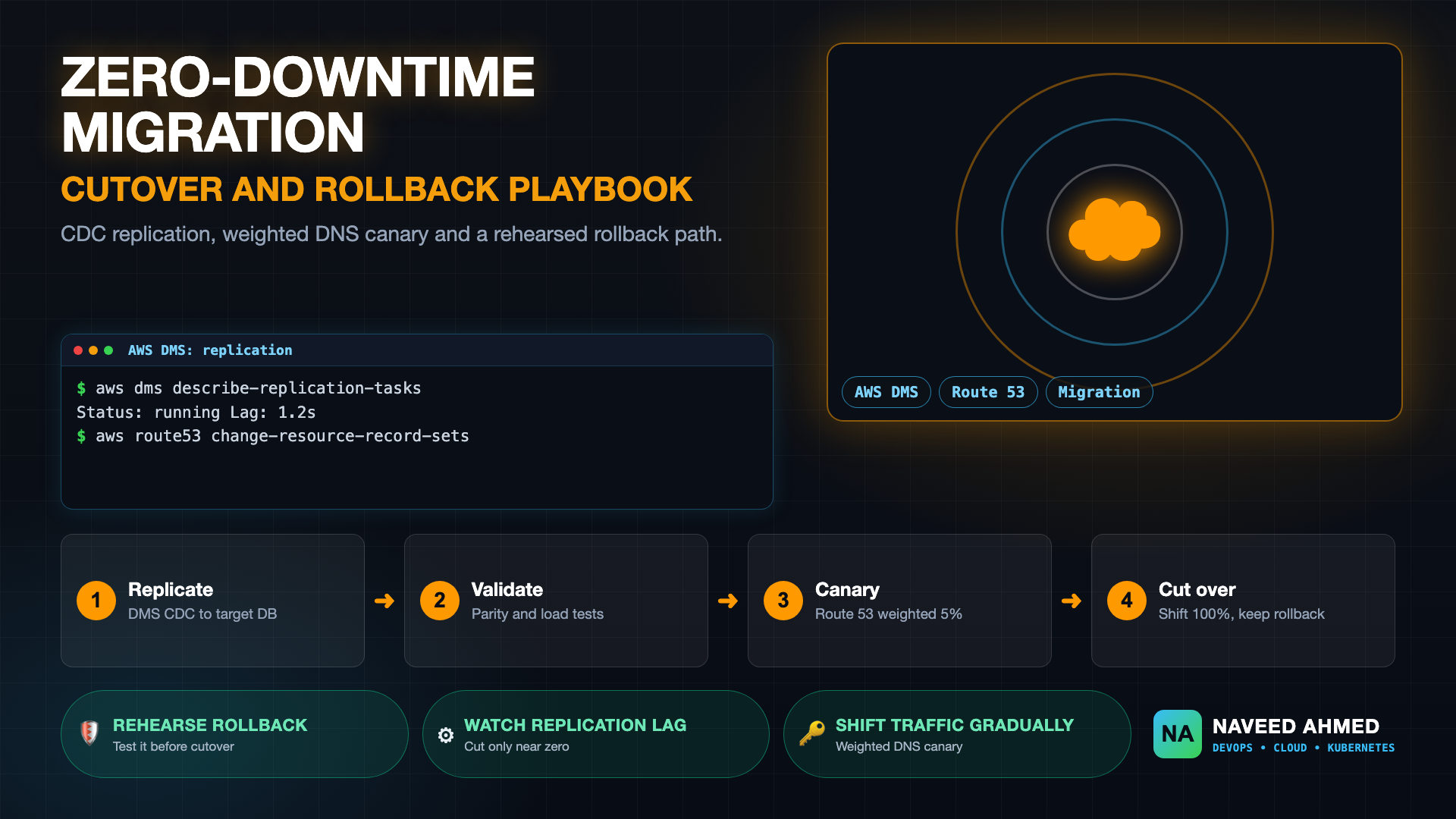Click the step 4 number circle

point(1127,601)
